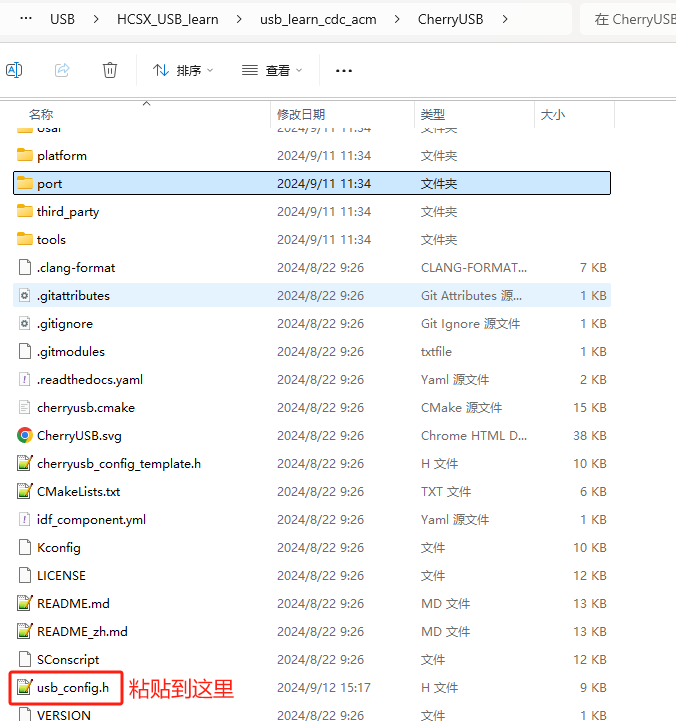Click file name usb_config.h

click(x=73, y=688)
